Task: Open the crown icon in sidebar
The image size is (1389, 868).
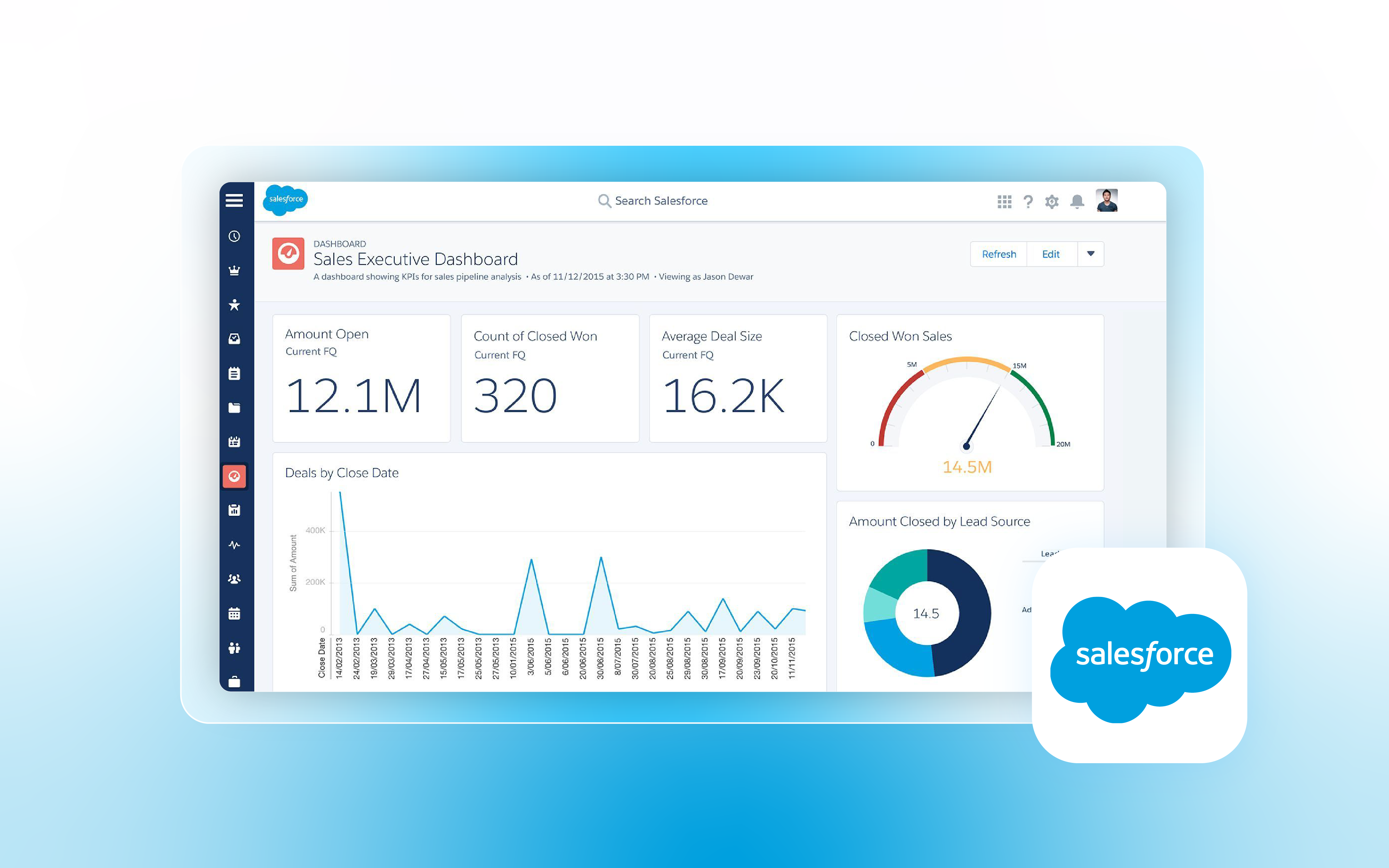Action: 234,270
